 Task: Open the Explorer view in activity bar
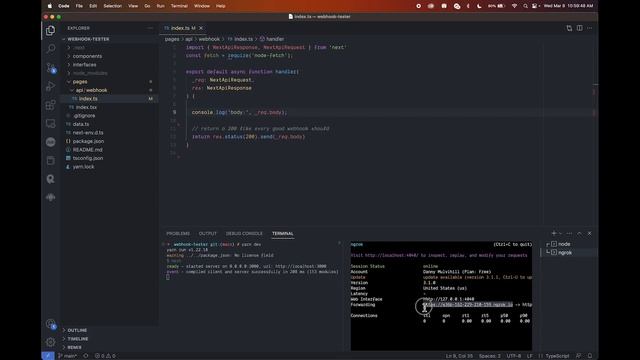tap(51, 31)
